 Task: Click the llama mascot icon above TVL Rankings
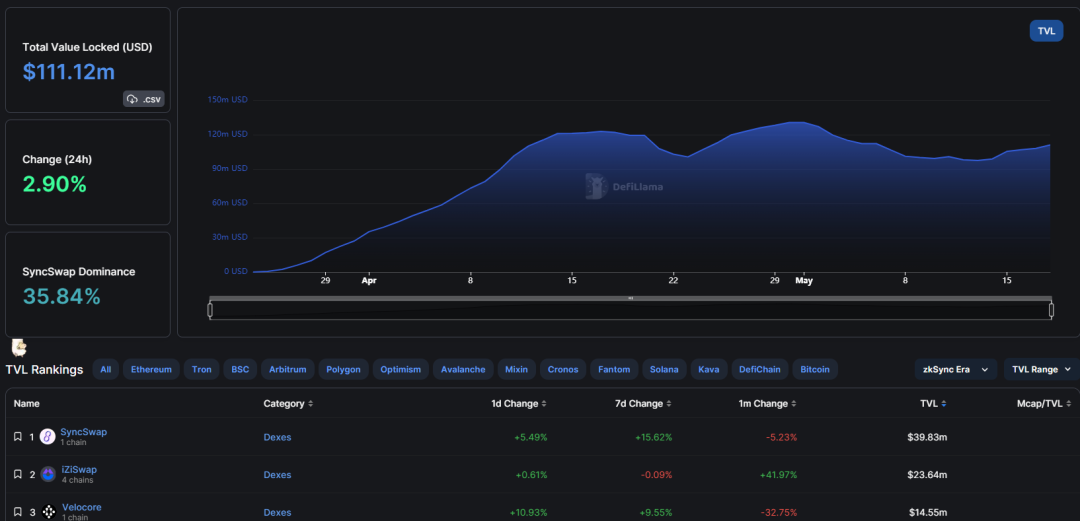19,346
